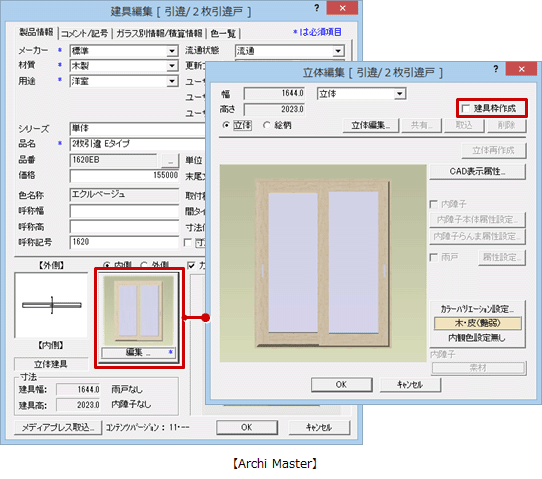The height and width of the screenshot is (479, 542).
Task: Click the 木・皮(艶弱) material color swatch
Action: [477, 323]
